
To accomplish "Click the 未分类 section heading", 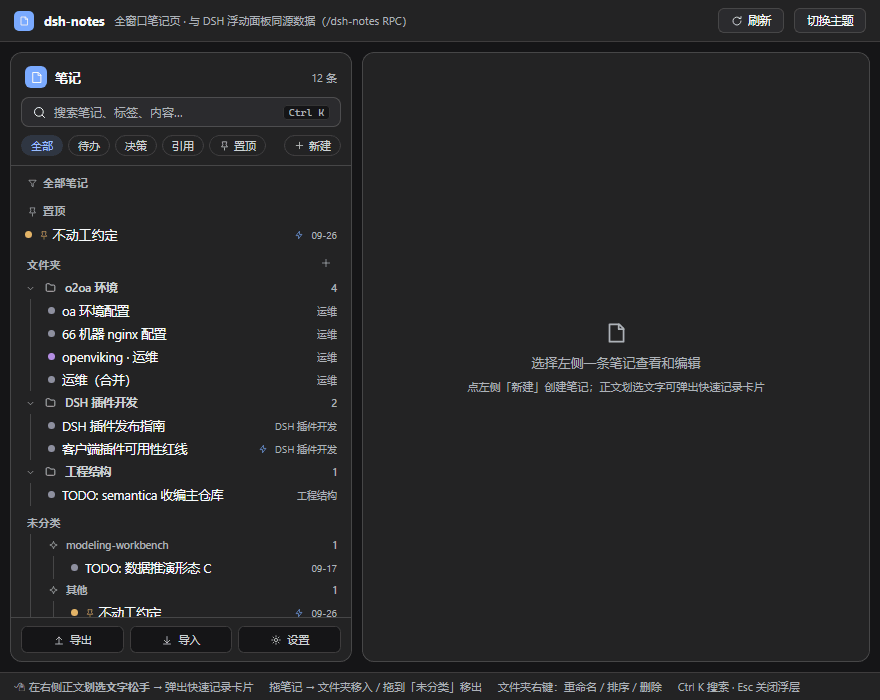I will pyautogui.click(x=44, y=523).
